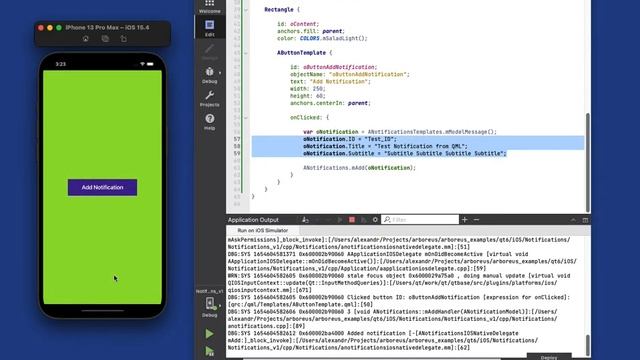The image size is (640, 360).
Task: Attach the debugger in the Application Output toolbar
Action: [363, 220]
